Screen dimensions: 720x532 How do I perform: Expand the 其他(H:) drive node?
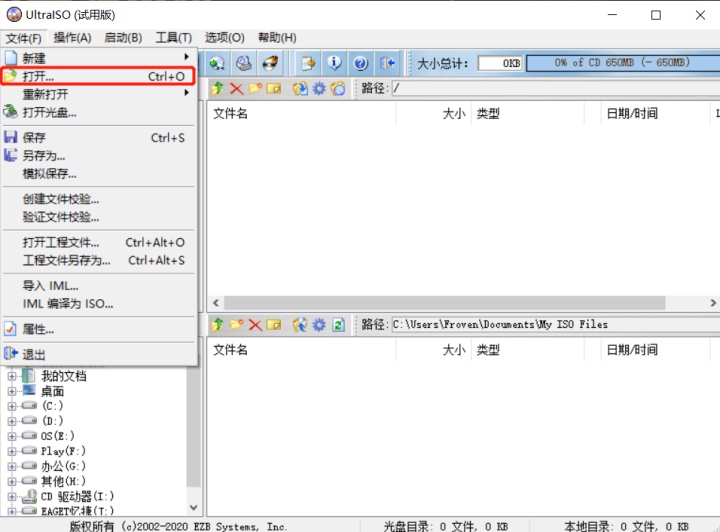click(12, 482)
